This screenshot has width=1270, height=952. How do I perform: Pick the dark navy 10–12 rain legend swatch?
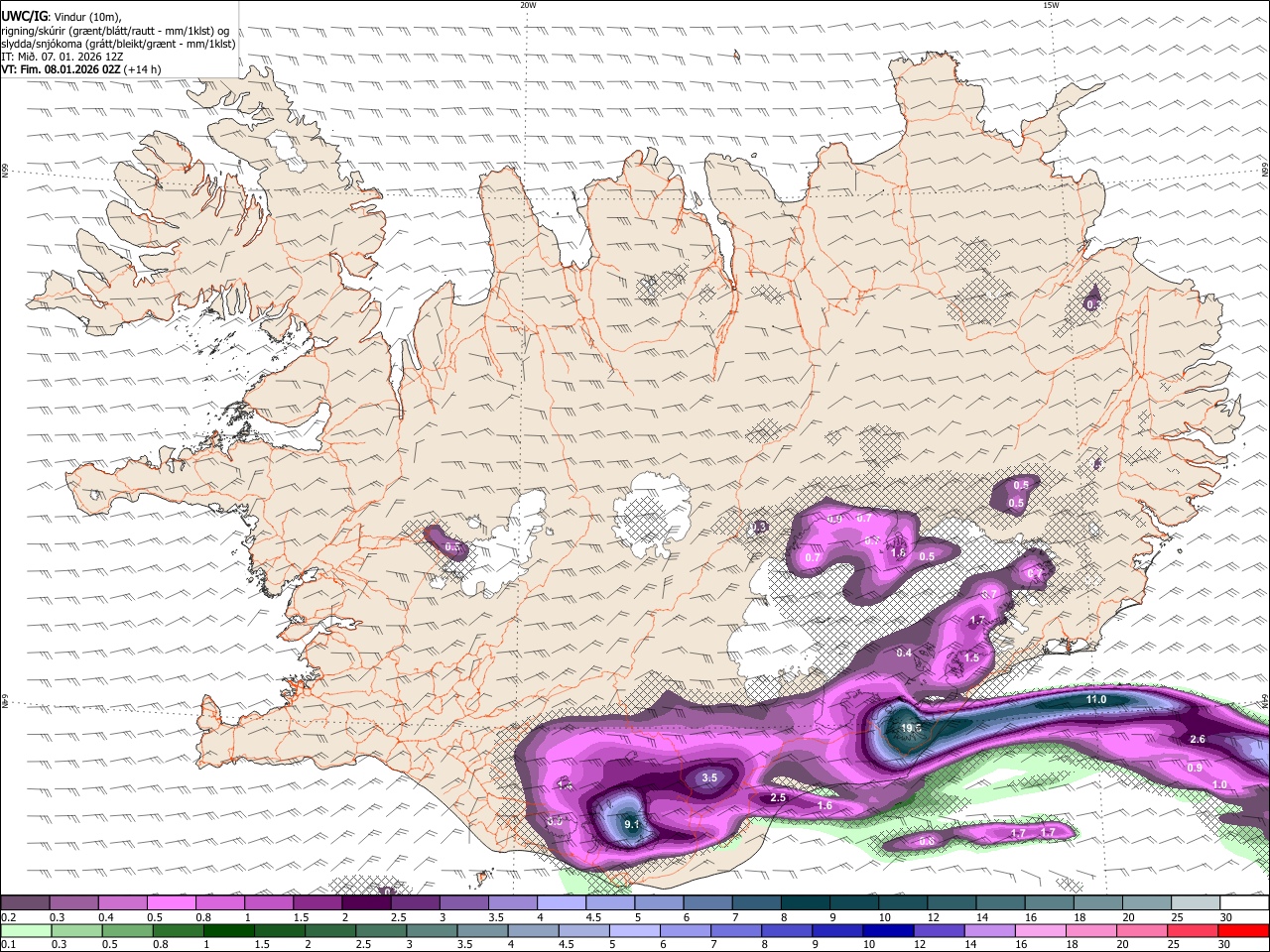[886, 931]
